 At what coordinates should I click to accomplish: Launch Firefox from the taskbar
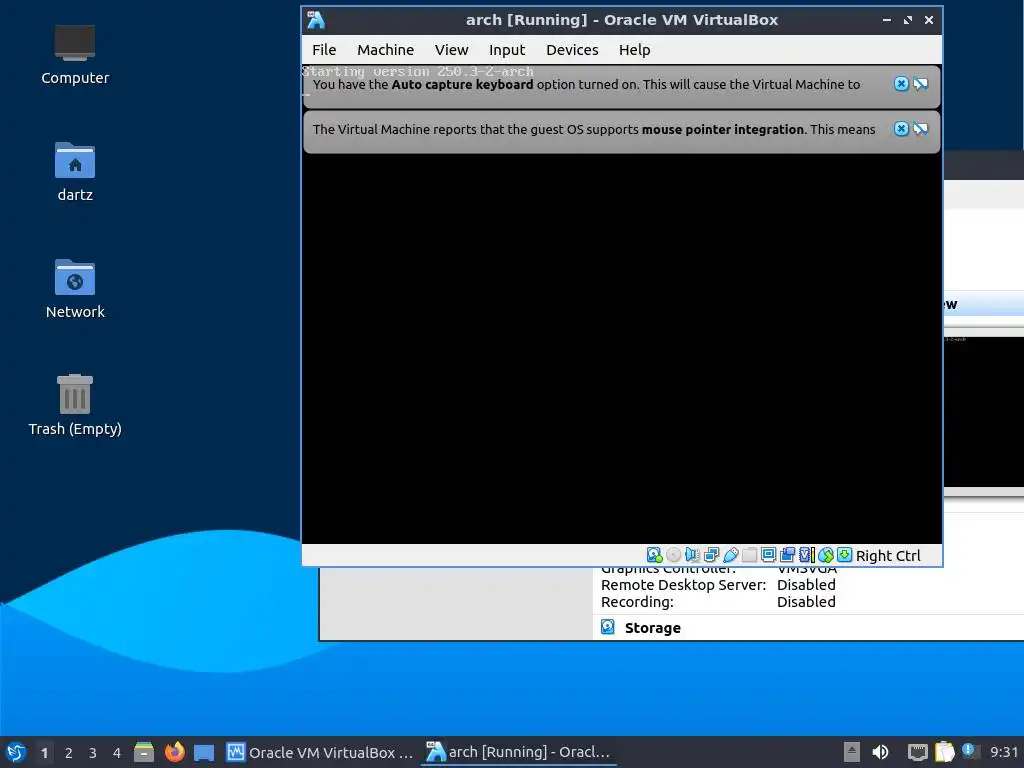point(174,752)
